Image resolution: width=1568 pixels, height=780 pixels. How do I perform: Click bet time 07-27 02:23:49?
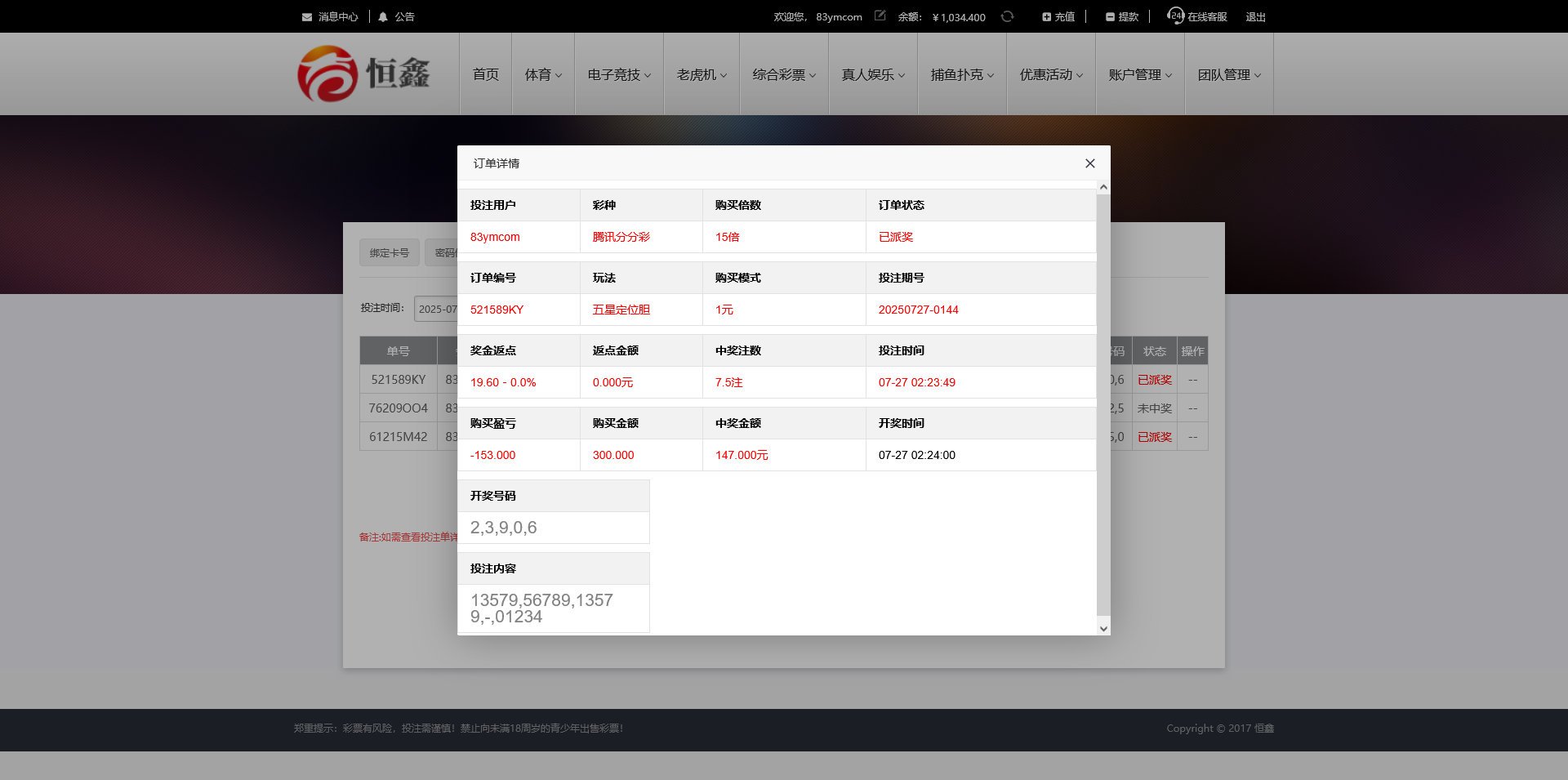coord(917,382)
